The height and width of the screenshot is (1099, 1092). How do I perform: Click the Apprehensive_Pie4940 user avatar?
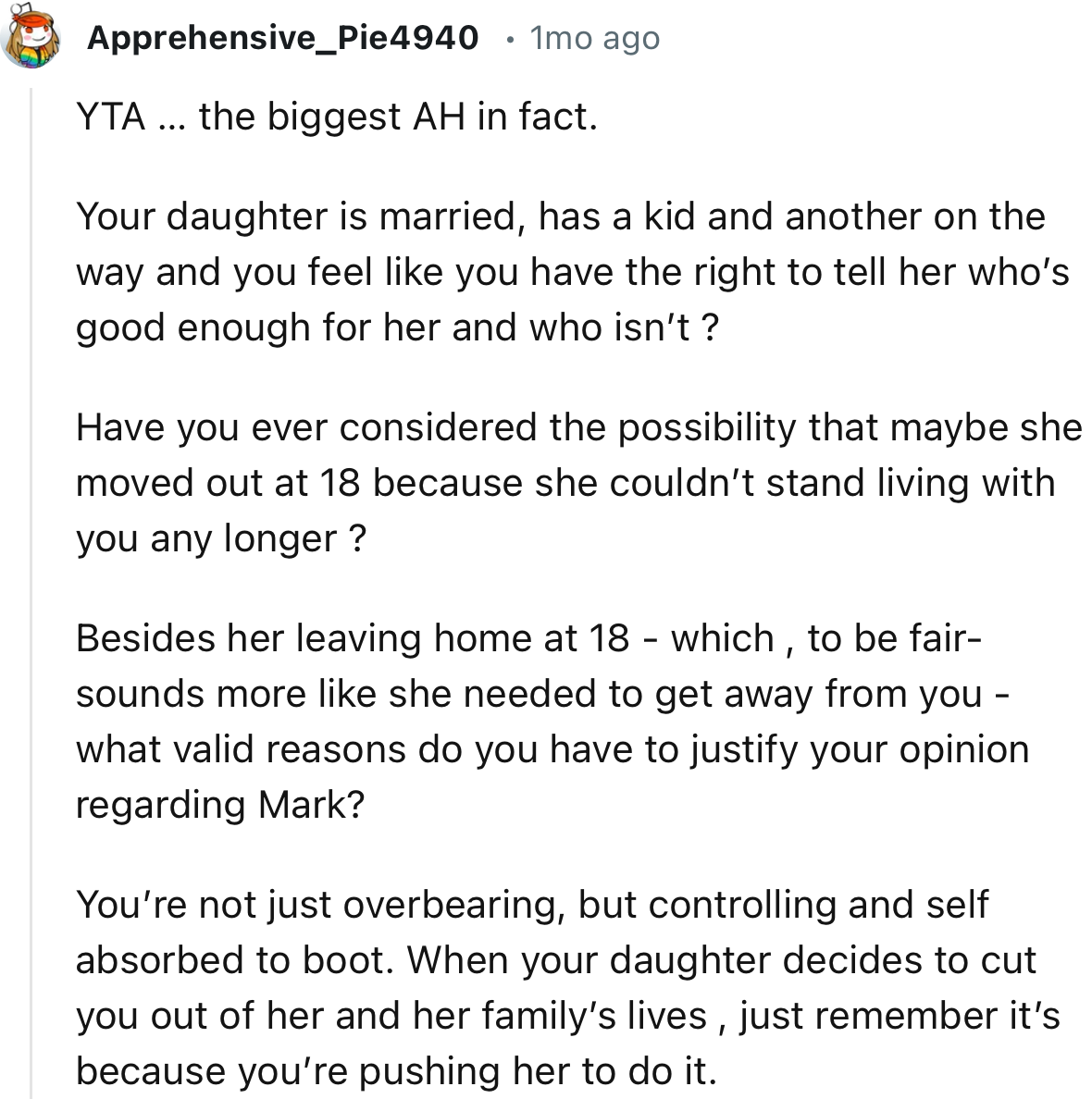(33, 38)
